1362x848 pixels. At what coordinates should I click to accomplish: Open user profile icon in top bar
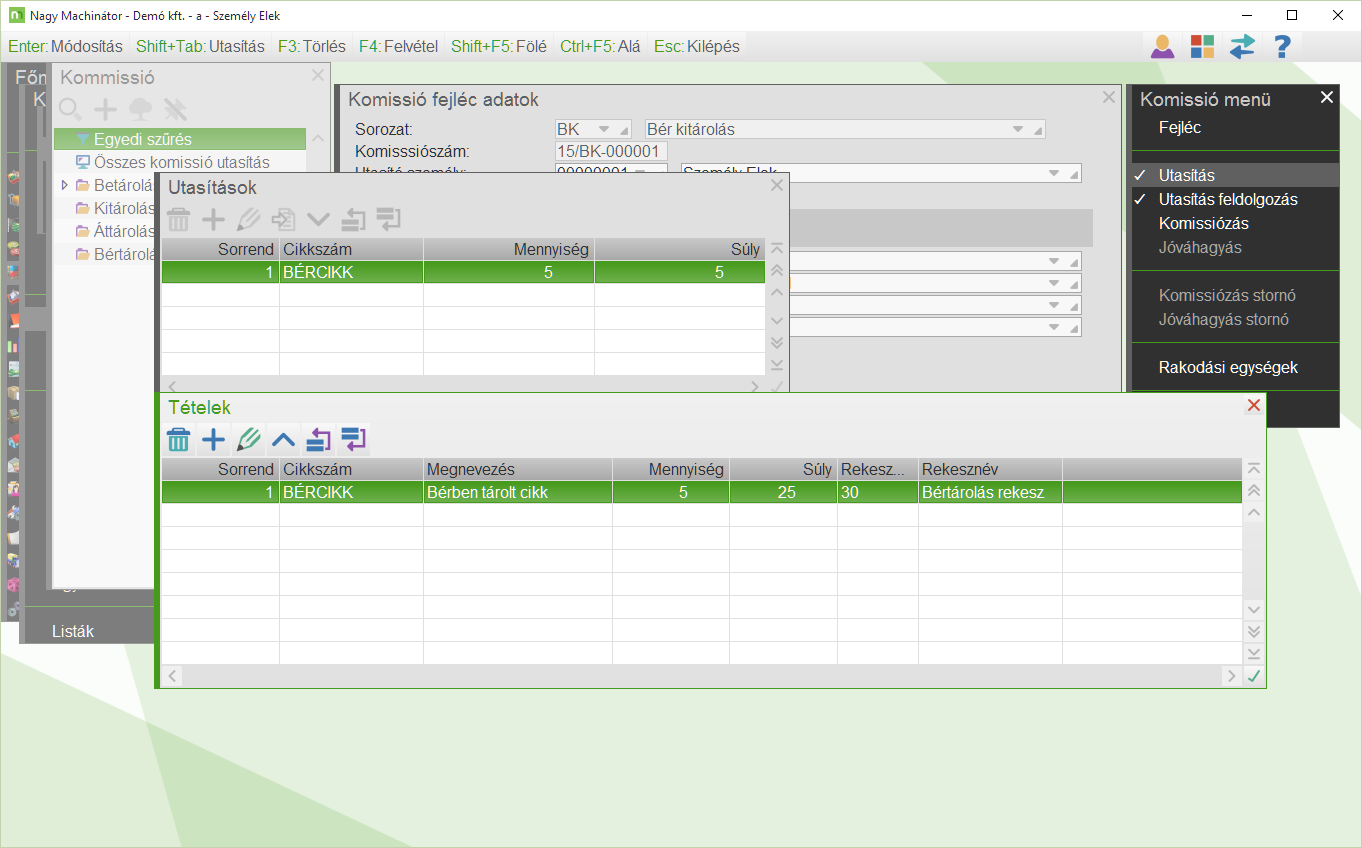[x=1162, y=46]
